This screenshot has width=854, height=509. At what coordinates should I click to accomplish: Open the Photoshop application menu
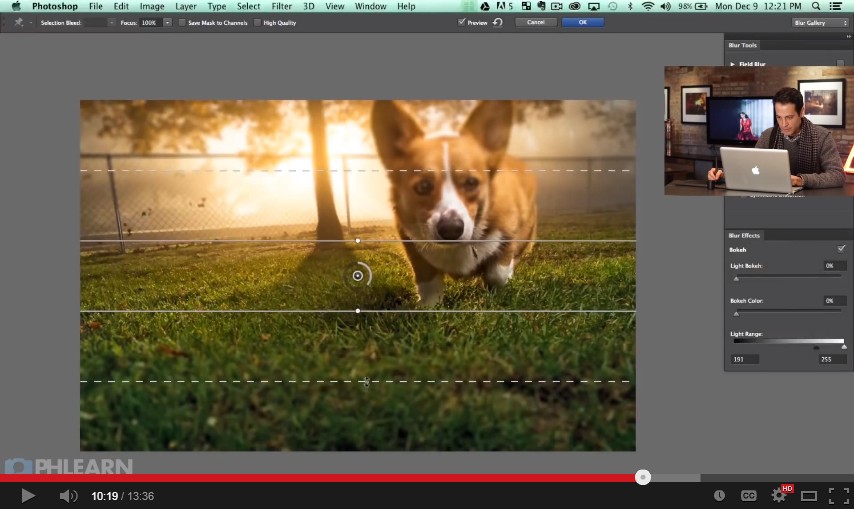pos(54,6)
